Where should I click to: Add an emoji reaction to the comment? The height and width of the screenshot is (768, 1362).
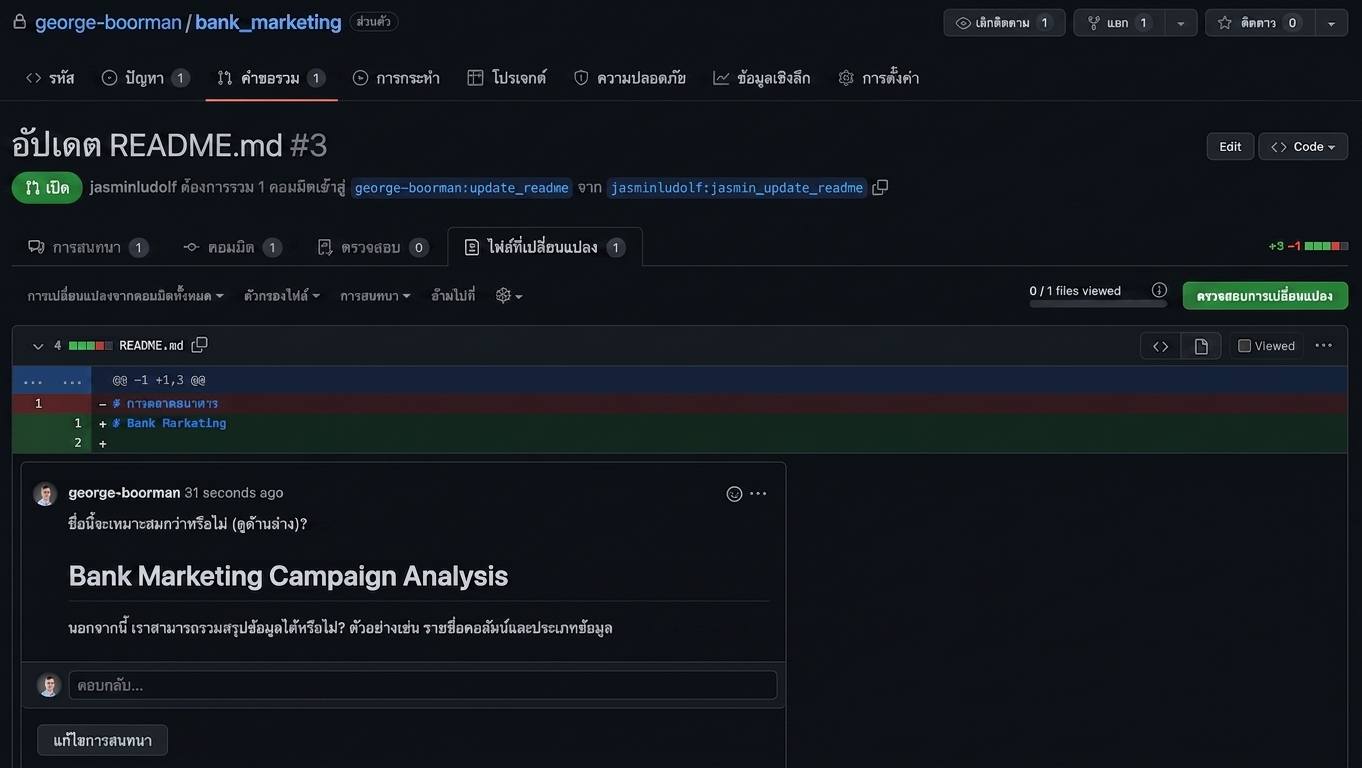pyautogui.click(x=734, y=494)
